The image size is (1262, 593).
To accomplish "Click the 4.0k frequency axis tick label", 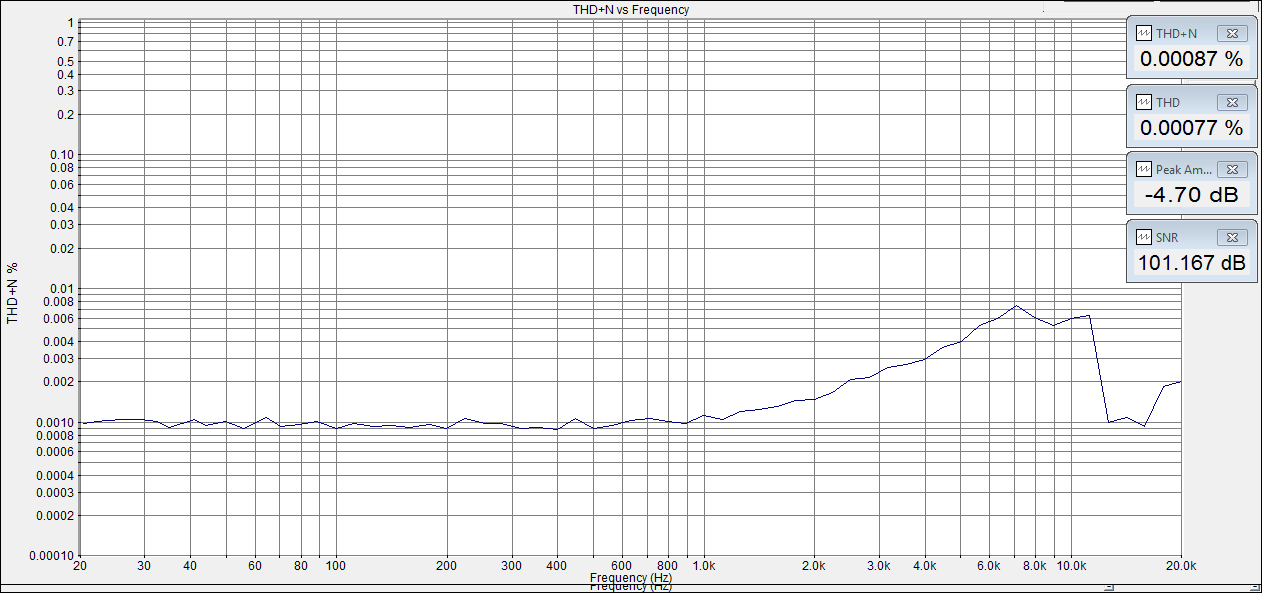I will click(x=925, y=566).
